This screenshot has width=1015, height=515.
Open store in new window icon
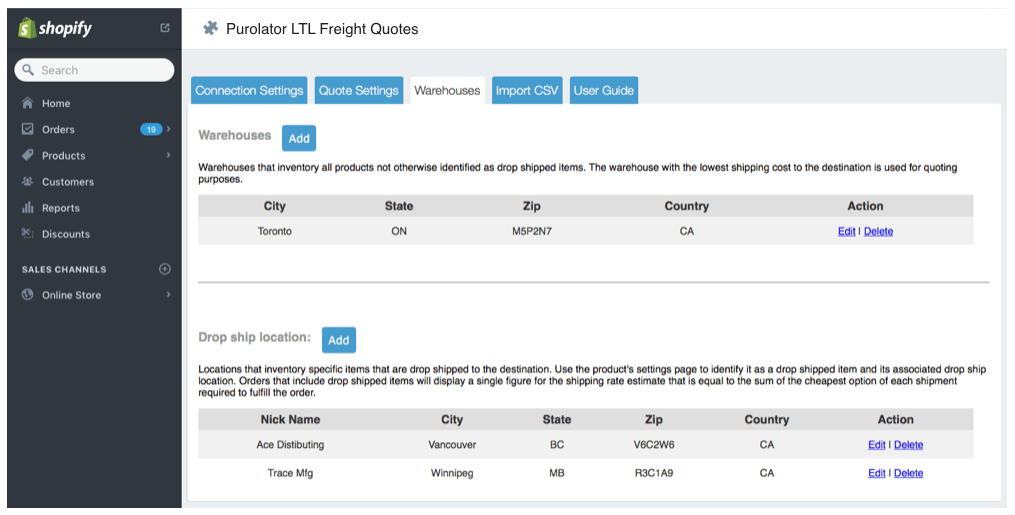coord(164,28)
